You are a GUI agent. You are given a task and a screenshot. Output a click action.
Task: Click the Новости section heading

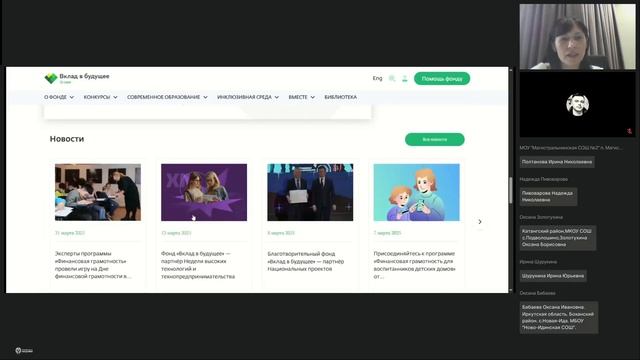click(x=67, y=139)
